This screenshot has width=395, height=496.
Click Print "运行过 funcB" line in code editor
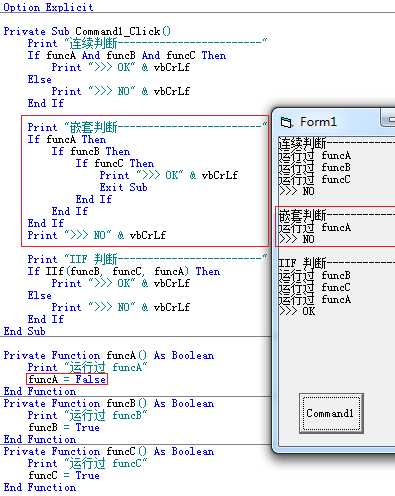point(87,415)
